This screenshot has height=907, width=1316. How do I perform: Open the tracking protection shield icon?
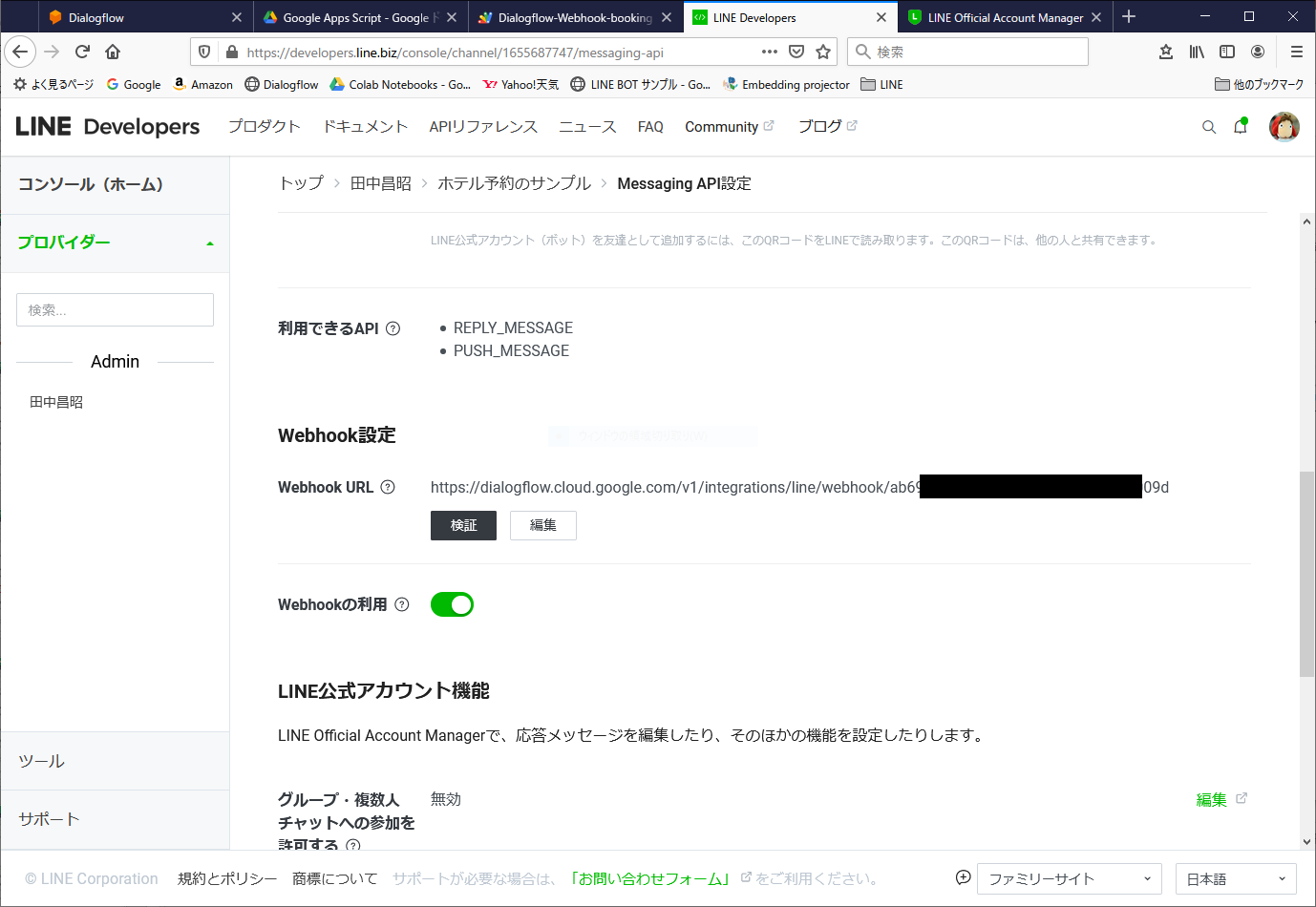click(x=203, y=52)
